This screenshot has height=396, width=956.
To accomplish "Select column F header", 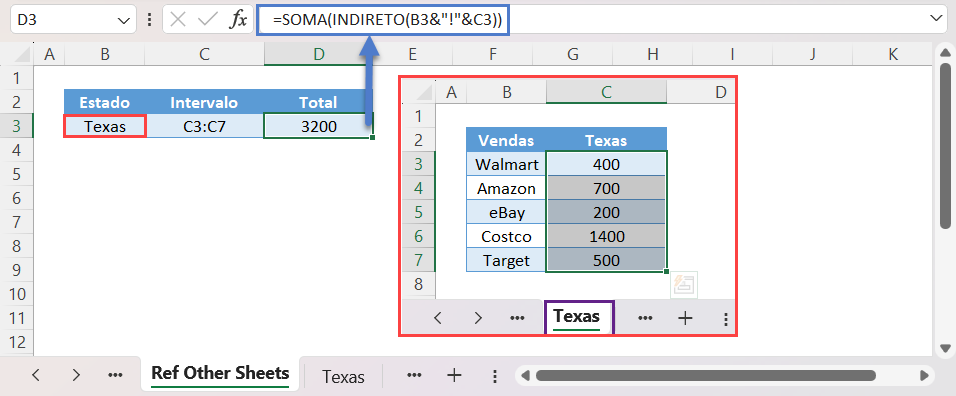I will pos(492,55).
